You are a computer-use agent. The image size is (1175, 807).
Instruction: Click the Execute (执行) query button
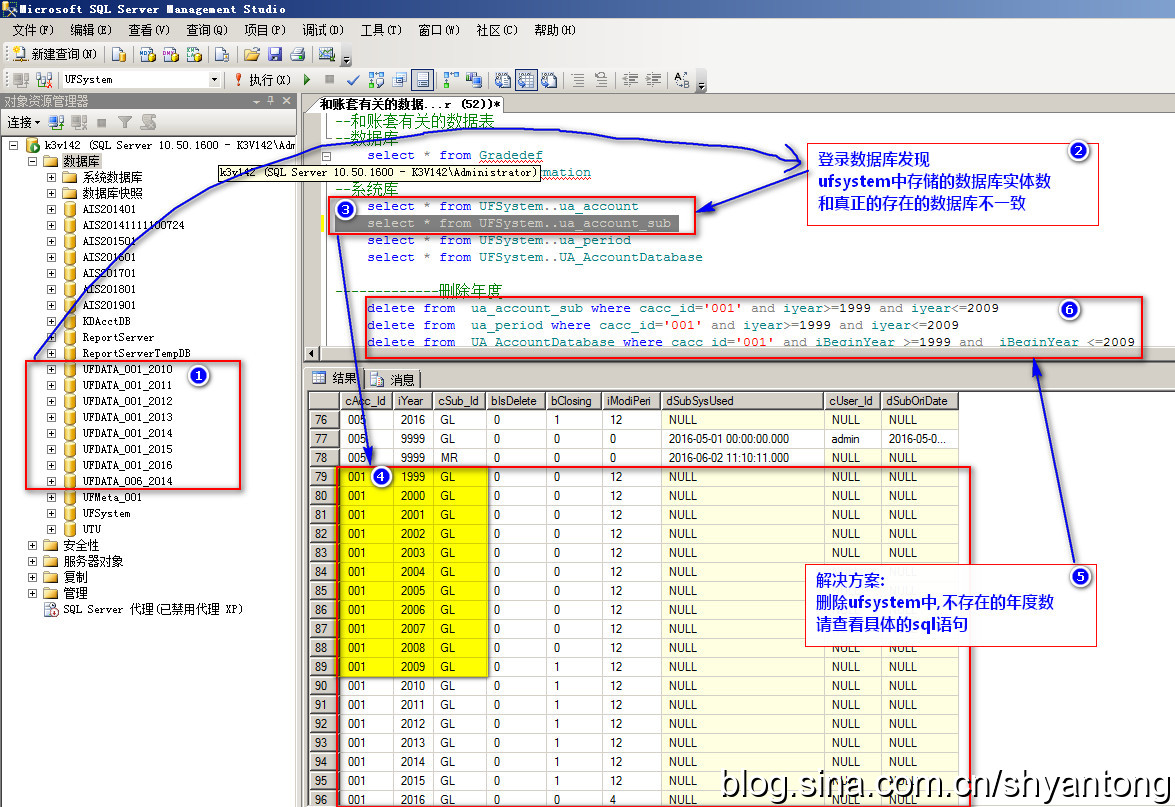262,80
